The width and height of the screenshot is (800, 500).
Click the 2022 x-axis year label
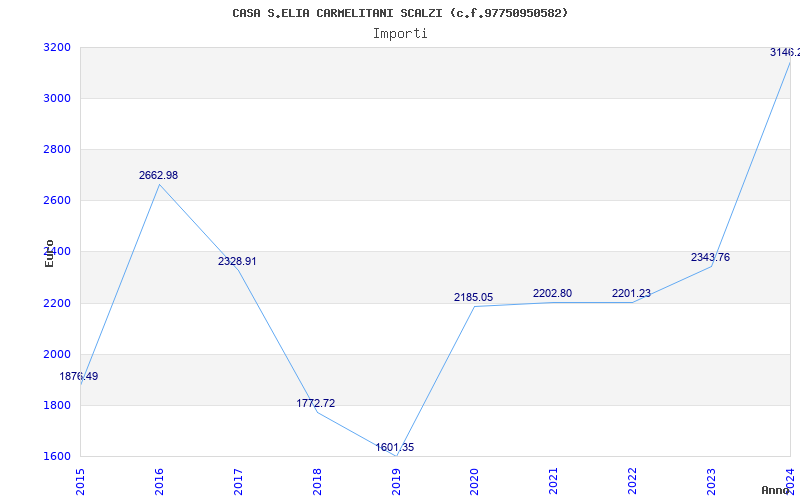click(x=632, y=482)
